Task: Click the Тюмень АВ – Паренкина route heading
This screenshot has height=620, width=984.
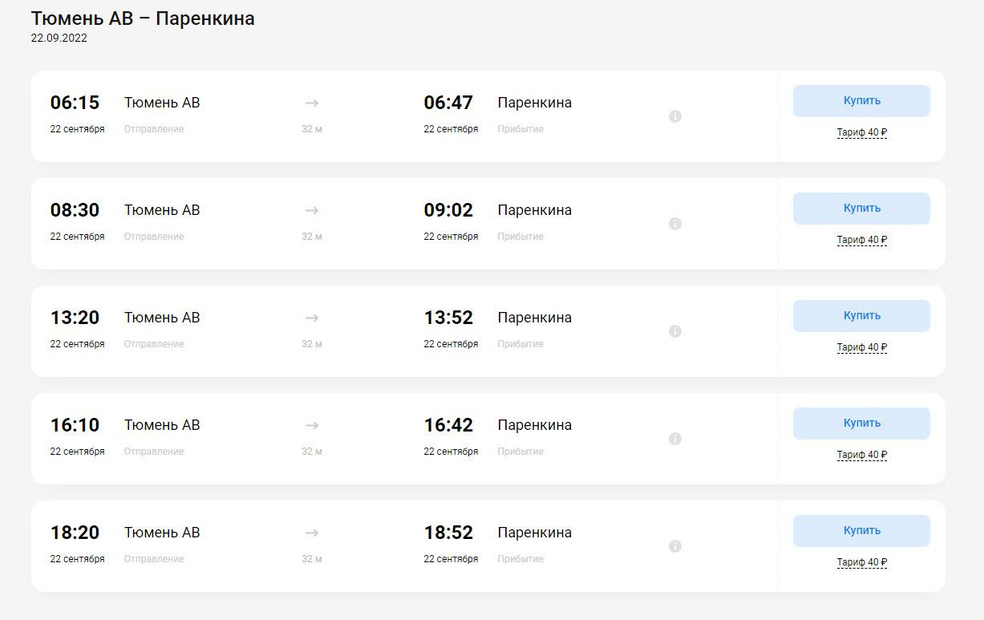Action: [143, 19]
